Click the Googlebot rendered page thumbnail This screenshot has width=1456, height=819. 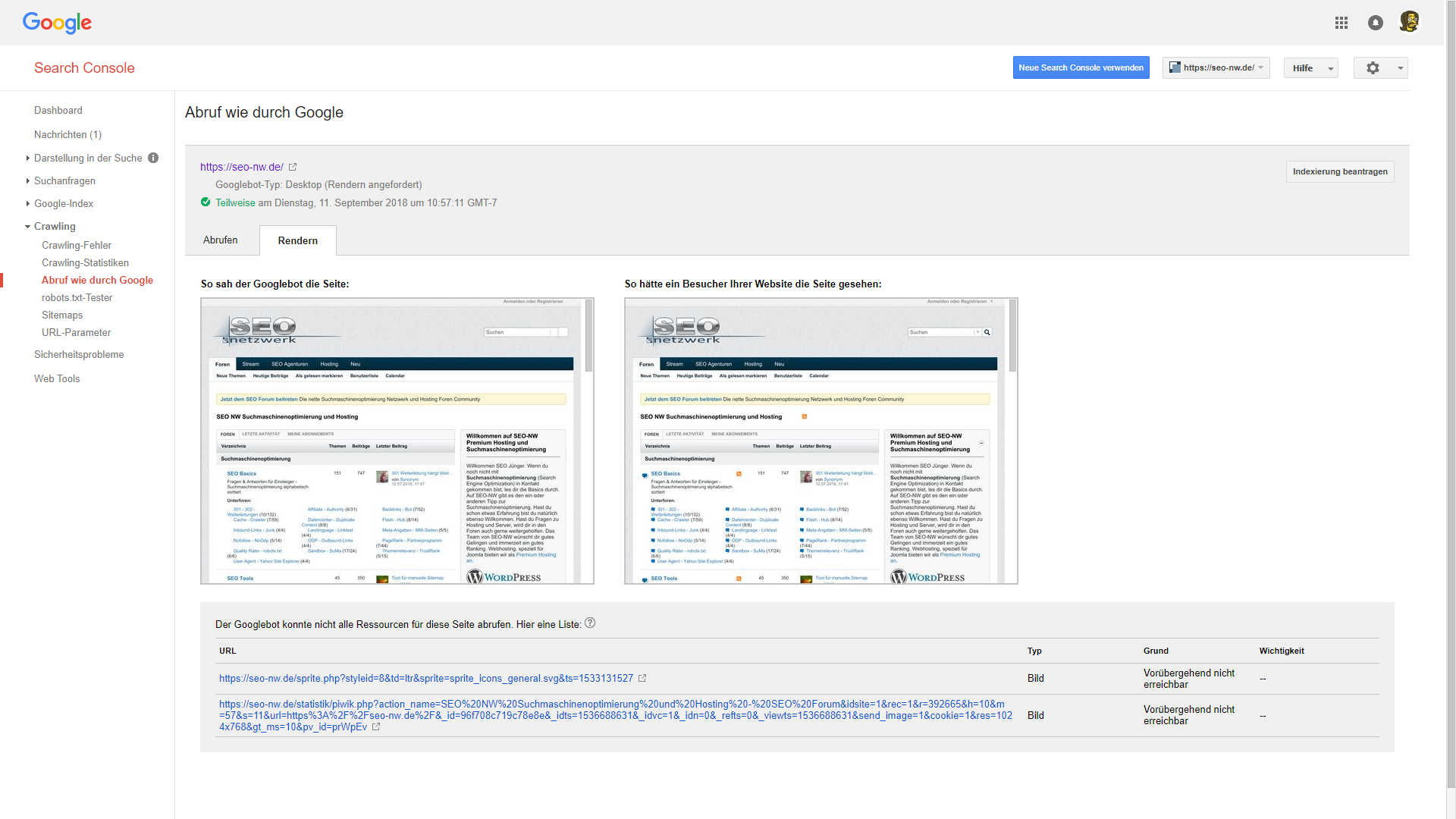coord(392,441)
